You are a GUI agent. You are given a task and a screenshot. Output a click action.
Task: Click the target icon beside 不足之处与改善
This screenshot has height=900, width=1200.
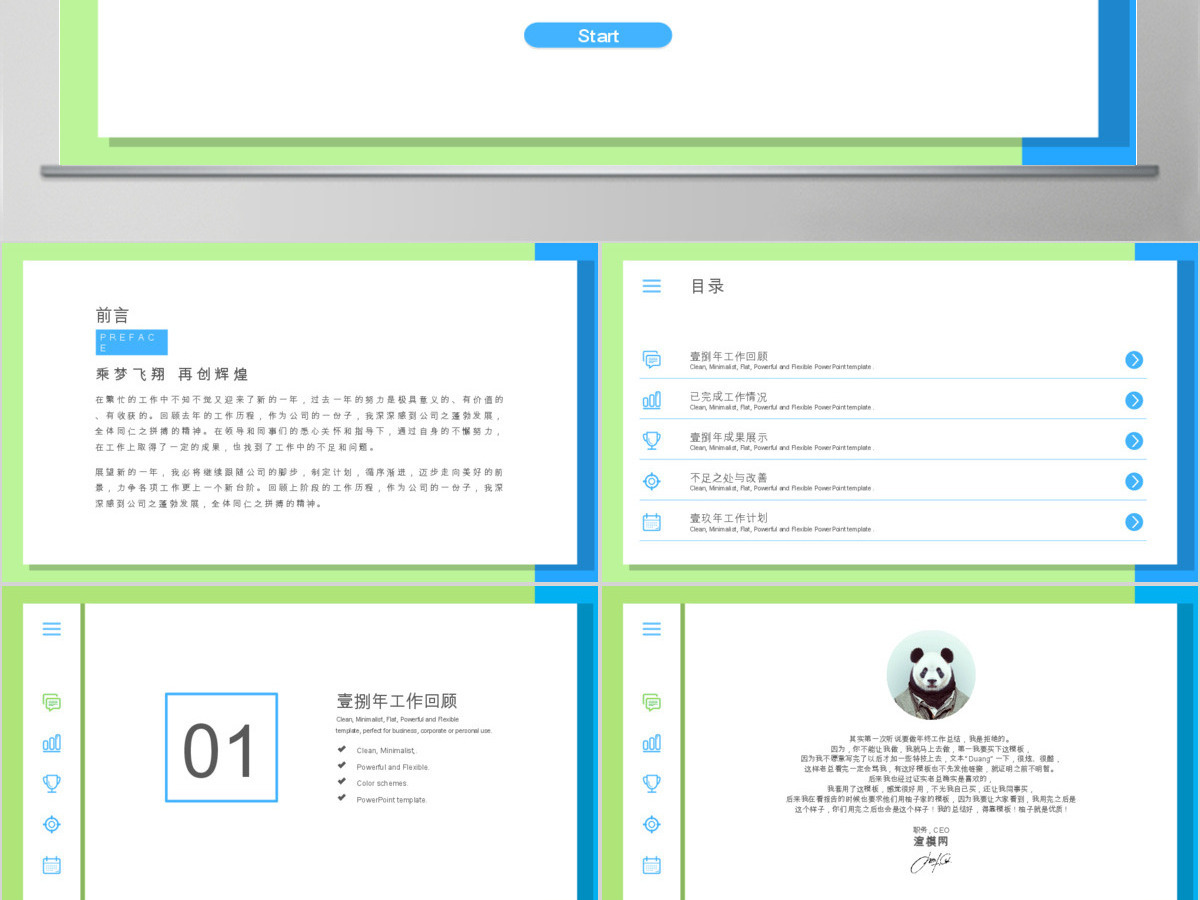pos(652,481)
